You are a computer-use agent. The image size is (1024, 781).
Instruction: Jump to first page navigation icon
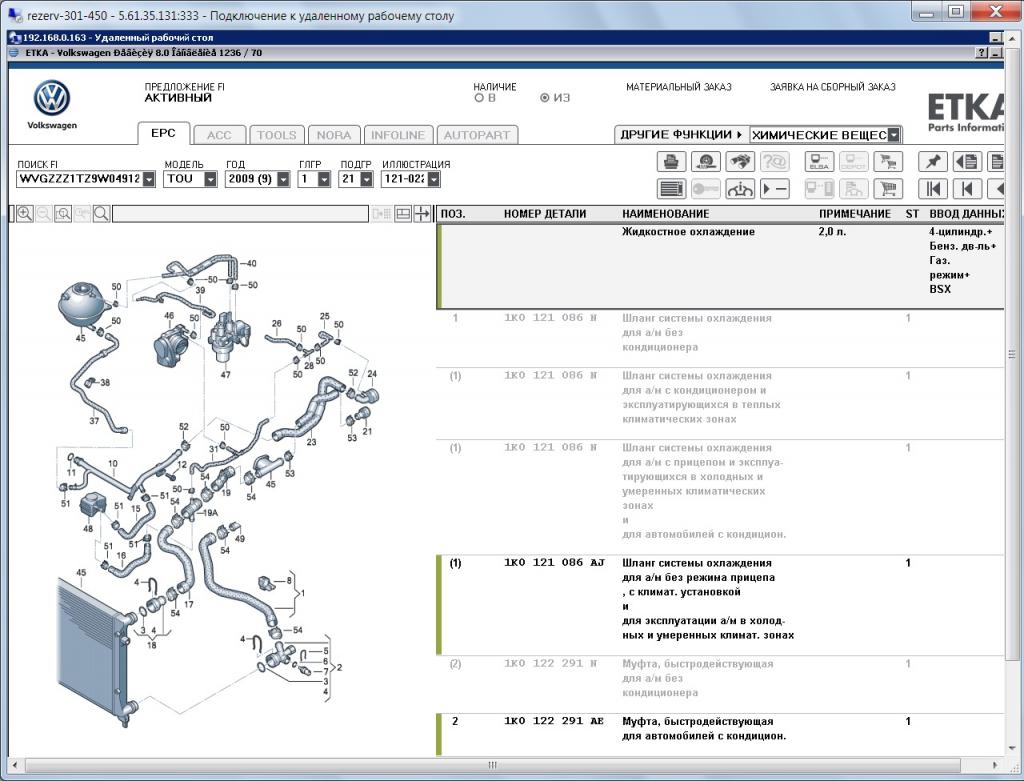coord(933,189)
